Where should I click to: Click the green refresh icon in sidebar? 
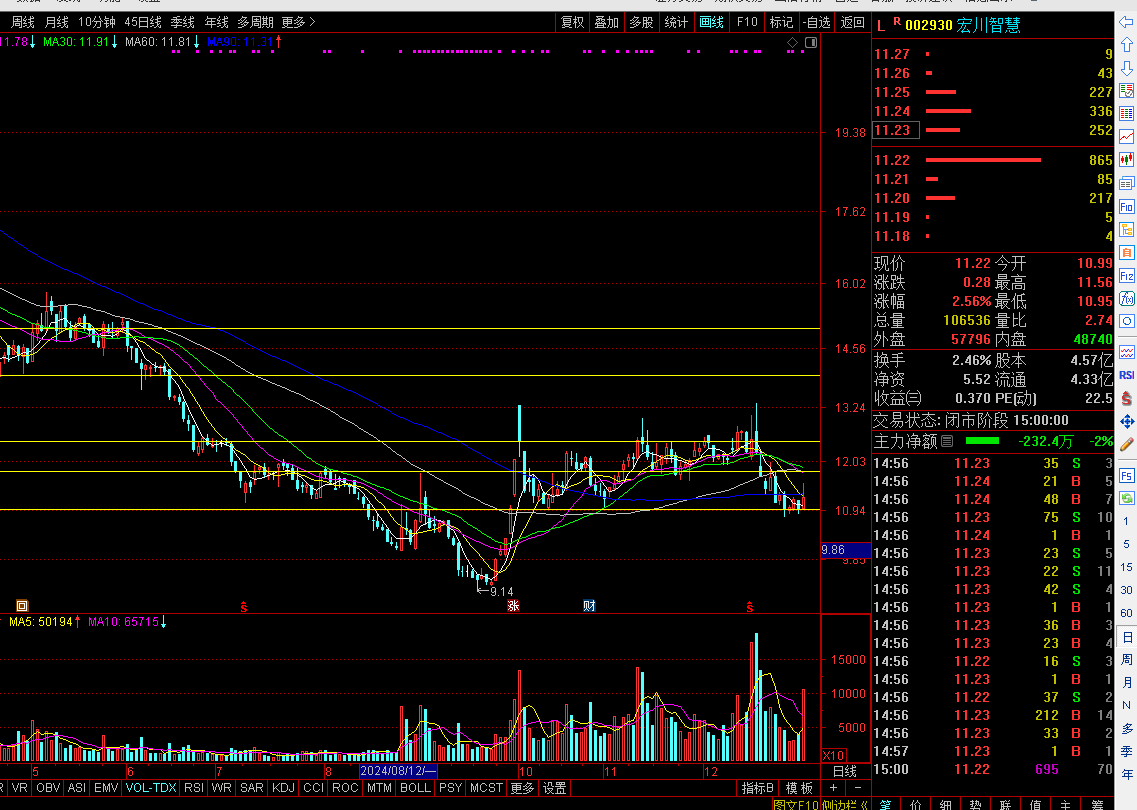1127,498
